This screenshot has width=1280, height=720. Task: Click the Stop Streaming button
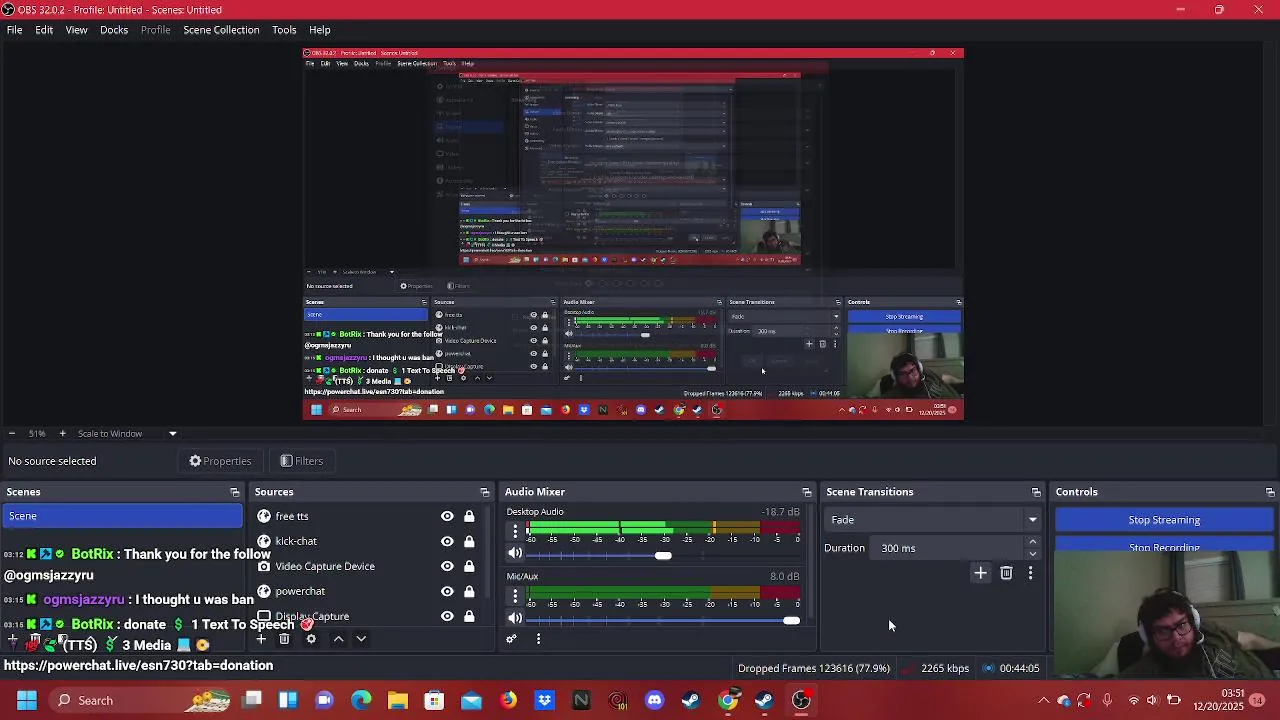point(1164,520)
